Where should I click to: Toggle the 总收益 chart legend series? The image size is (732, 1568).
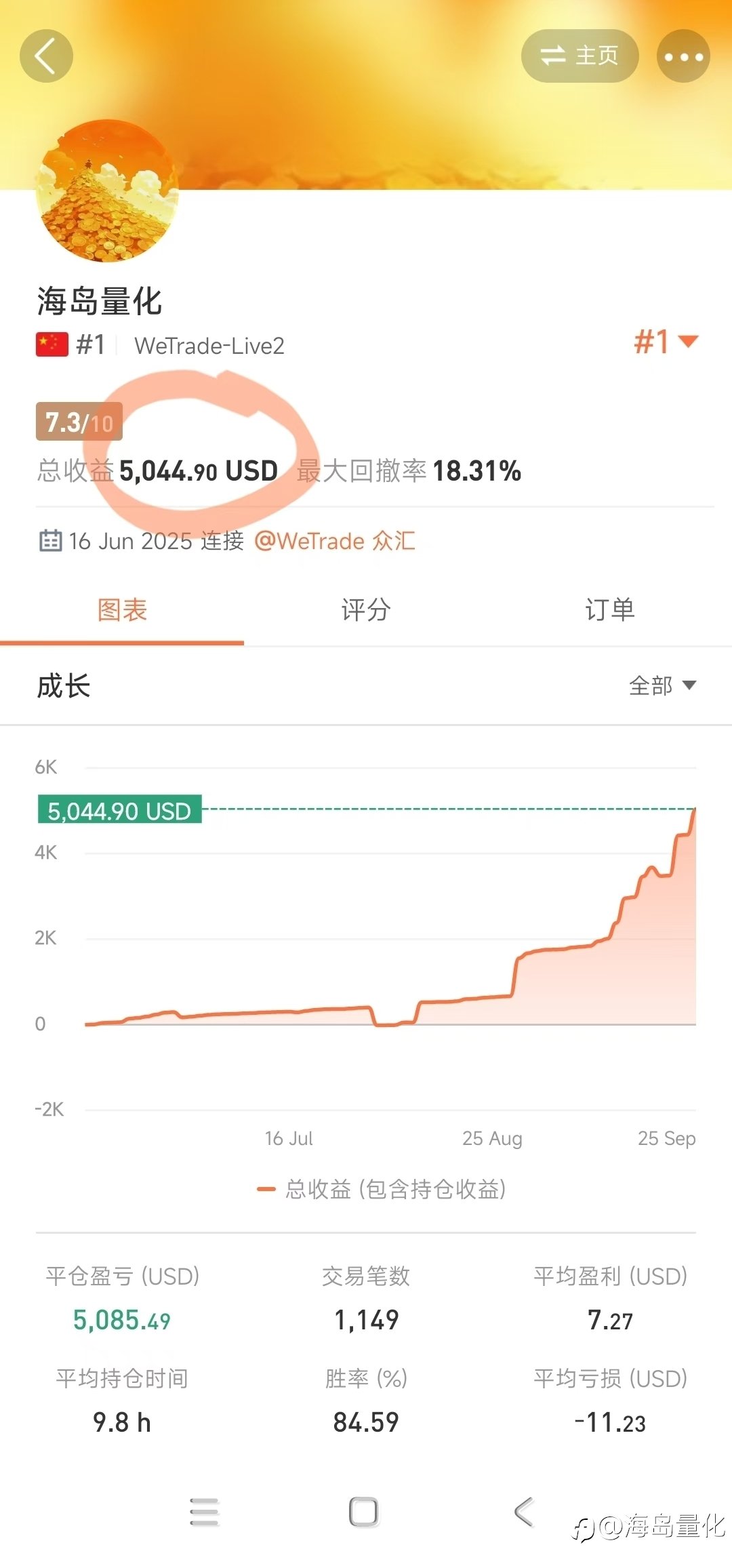click(382, 1189)
